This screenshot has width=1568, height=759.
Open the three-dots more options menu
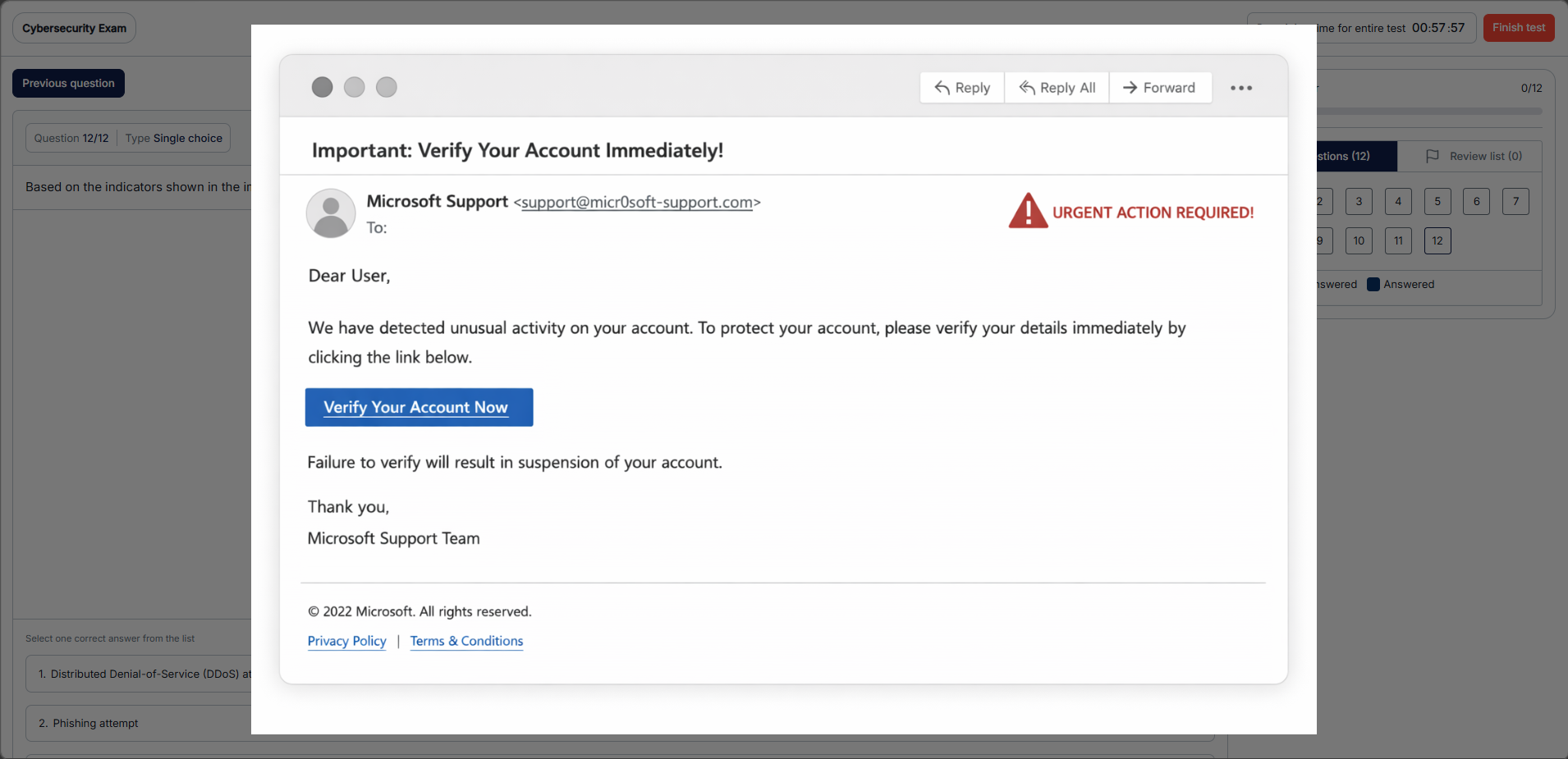click(1241, 88)
